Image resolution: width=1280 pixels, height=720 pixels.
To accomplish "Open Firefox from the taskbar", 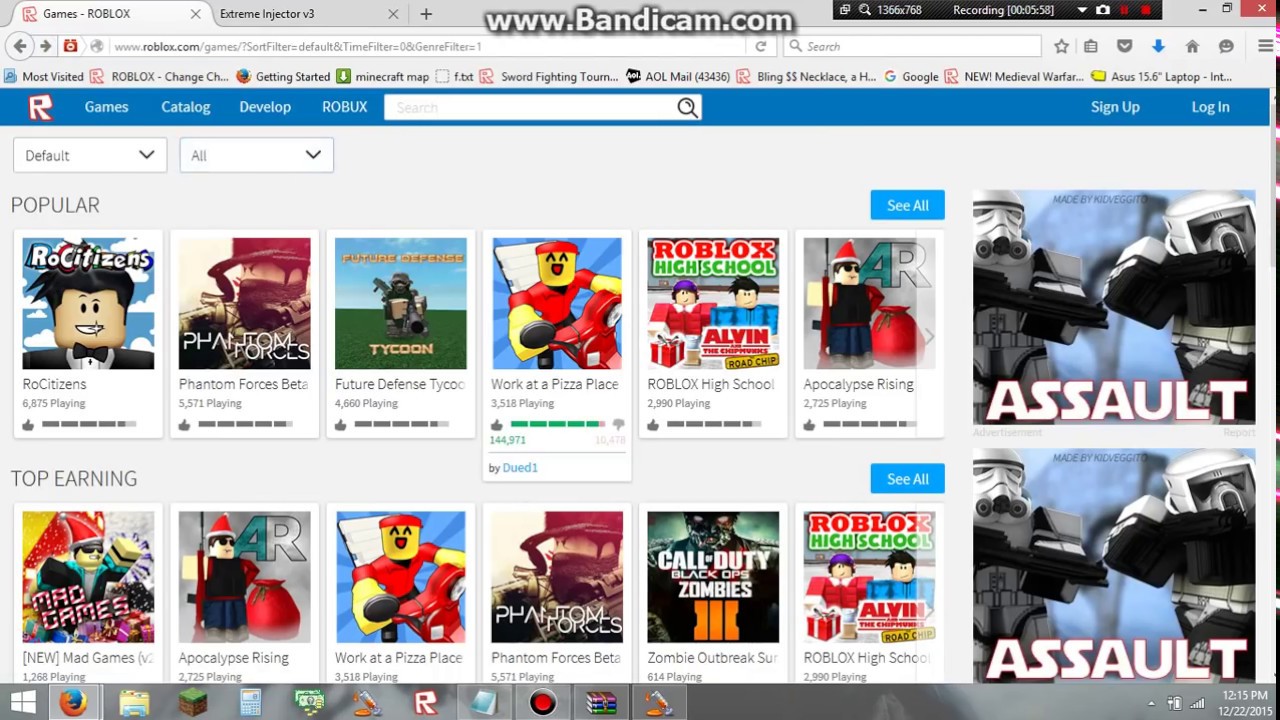I will pyautogui.click(x=72, y=703).
